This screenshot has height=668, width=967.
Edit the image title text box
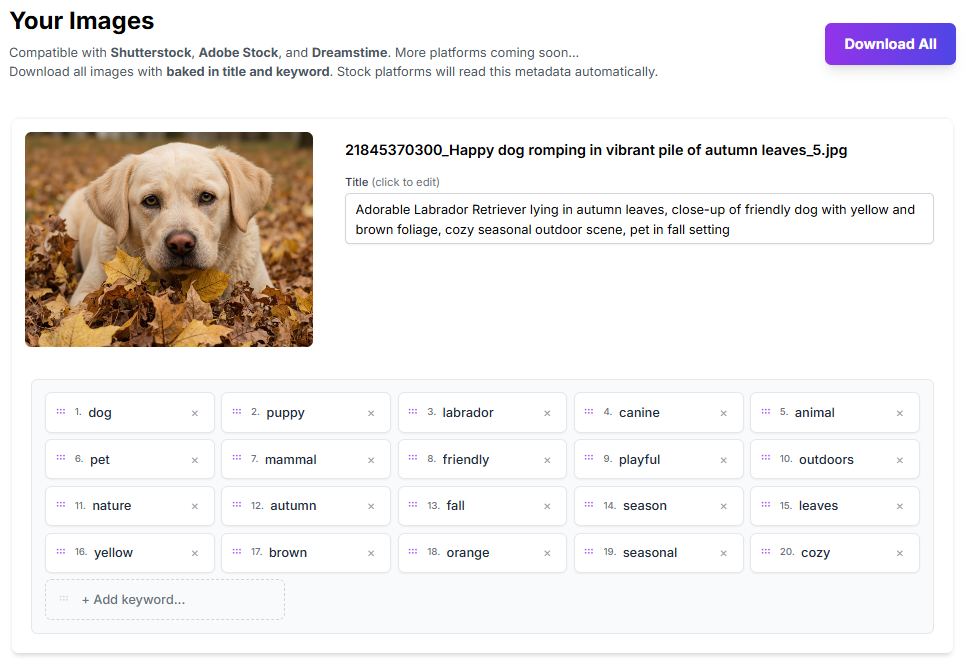pos(639,219)
